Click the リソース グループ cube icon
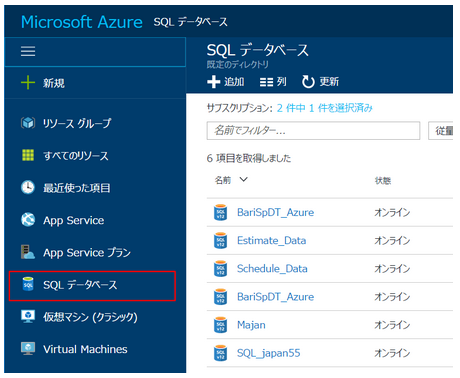460x378 pixels. pos(28,123)
